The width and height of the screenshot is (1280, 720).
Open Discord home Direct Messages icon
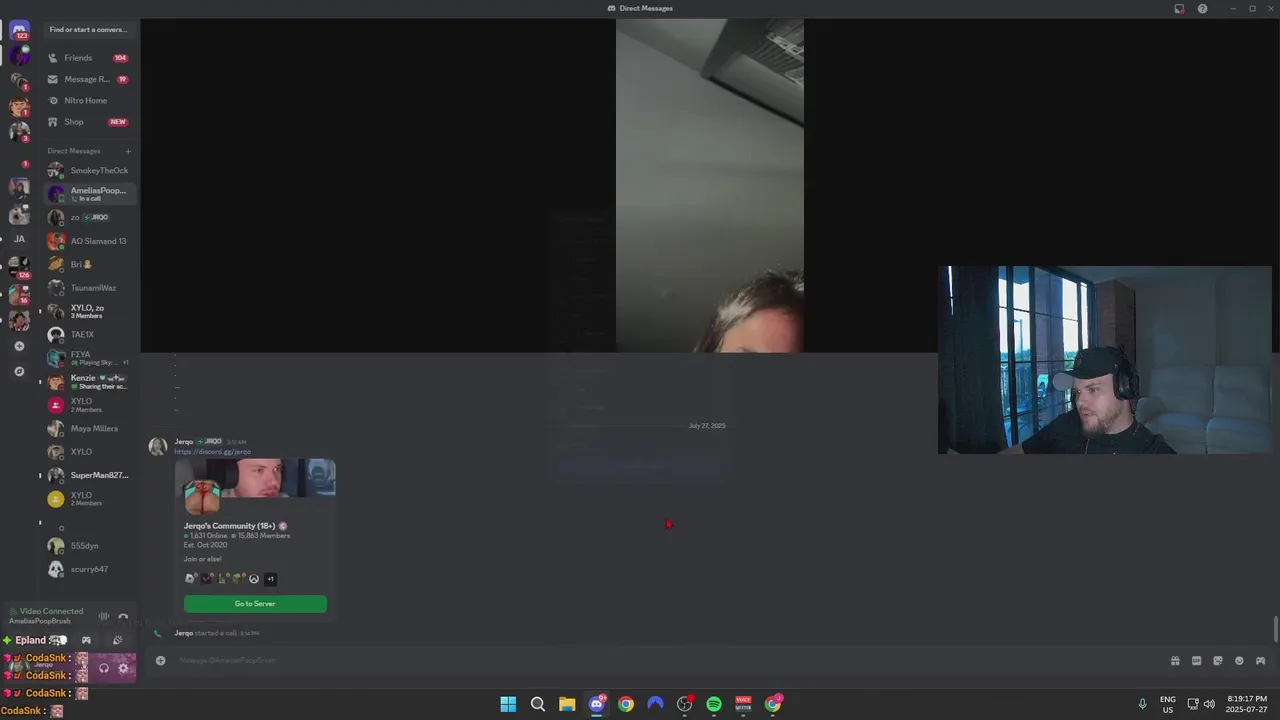(19, 31)
